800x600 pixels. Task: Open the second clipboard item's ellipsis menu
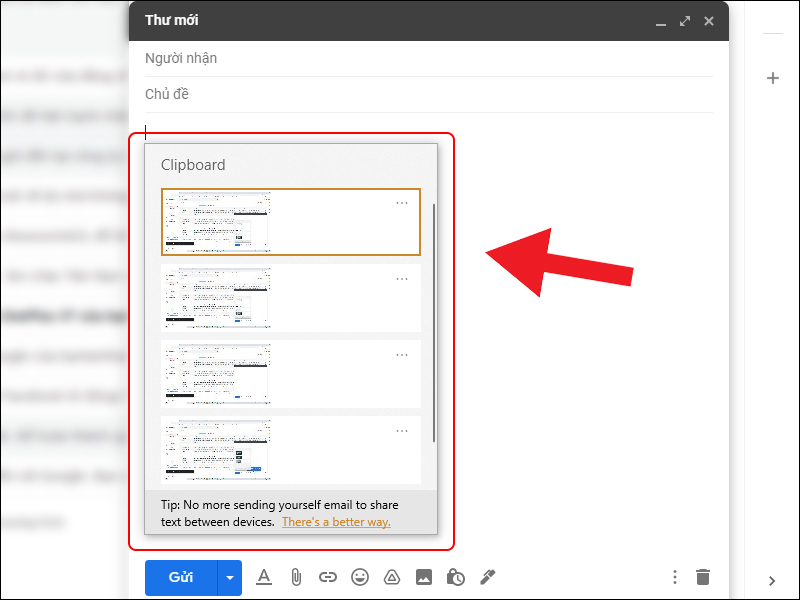(402, 279)
